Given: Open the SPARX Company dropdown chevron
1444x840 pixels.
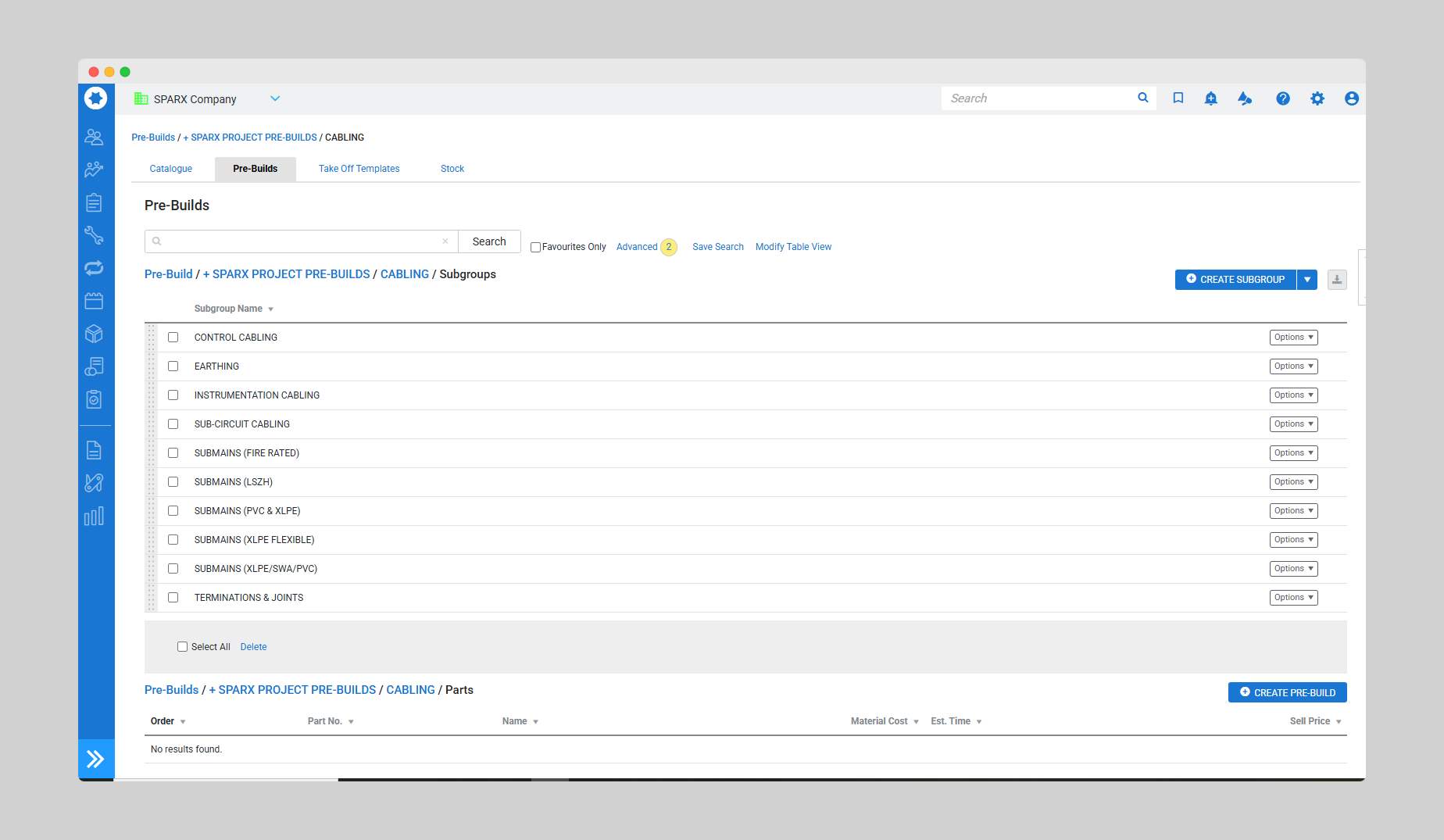Looking at the screenshot, I should tap(275, 98).
